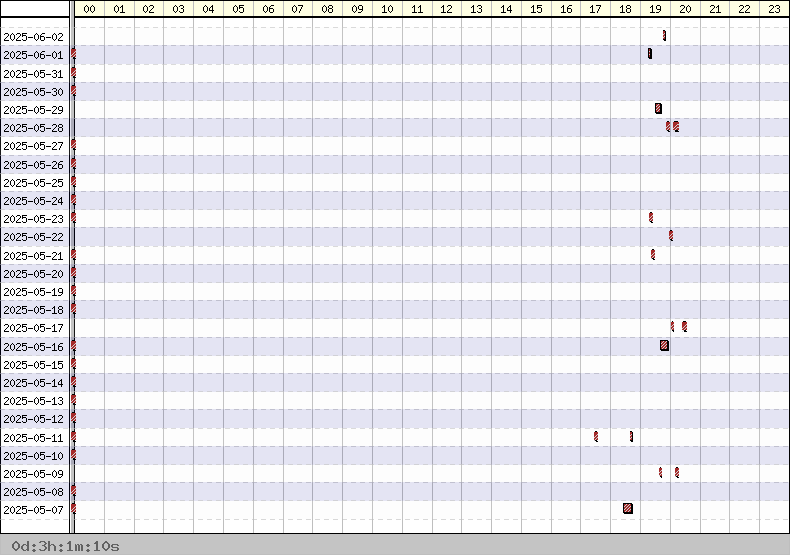The image size is (790, 555).
Task: Click the midnight marker on the 2025-05-20 row
Action: coord(74,272)
